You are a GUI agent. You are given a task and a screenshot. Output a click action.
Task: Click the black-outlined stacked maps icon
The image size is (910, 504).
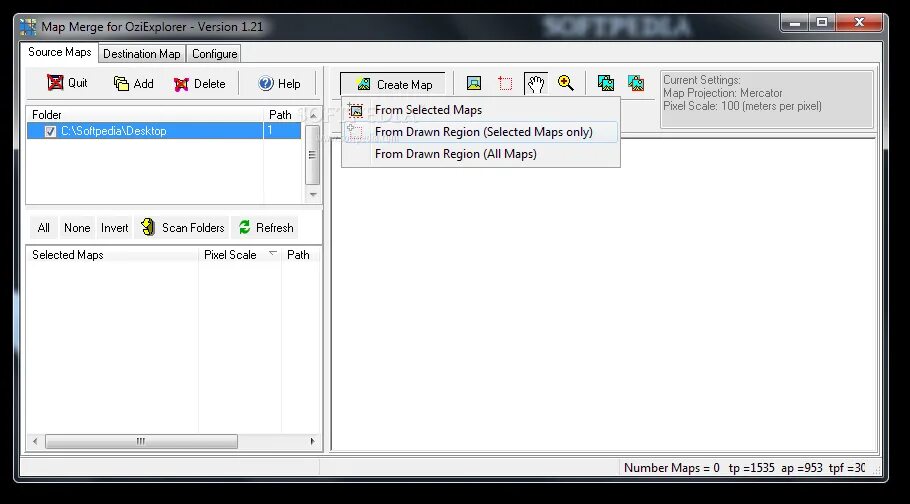point(606,83)
